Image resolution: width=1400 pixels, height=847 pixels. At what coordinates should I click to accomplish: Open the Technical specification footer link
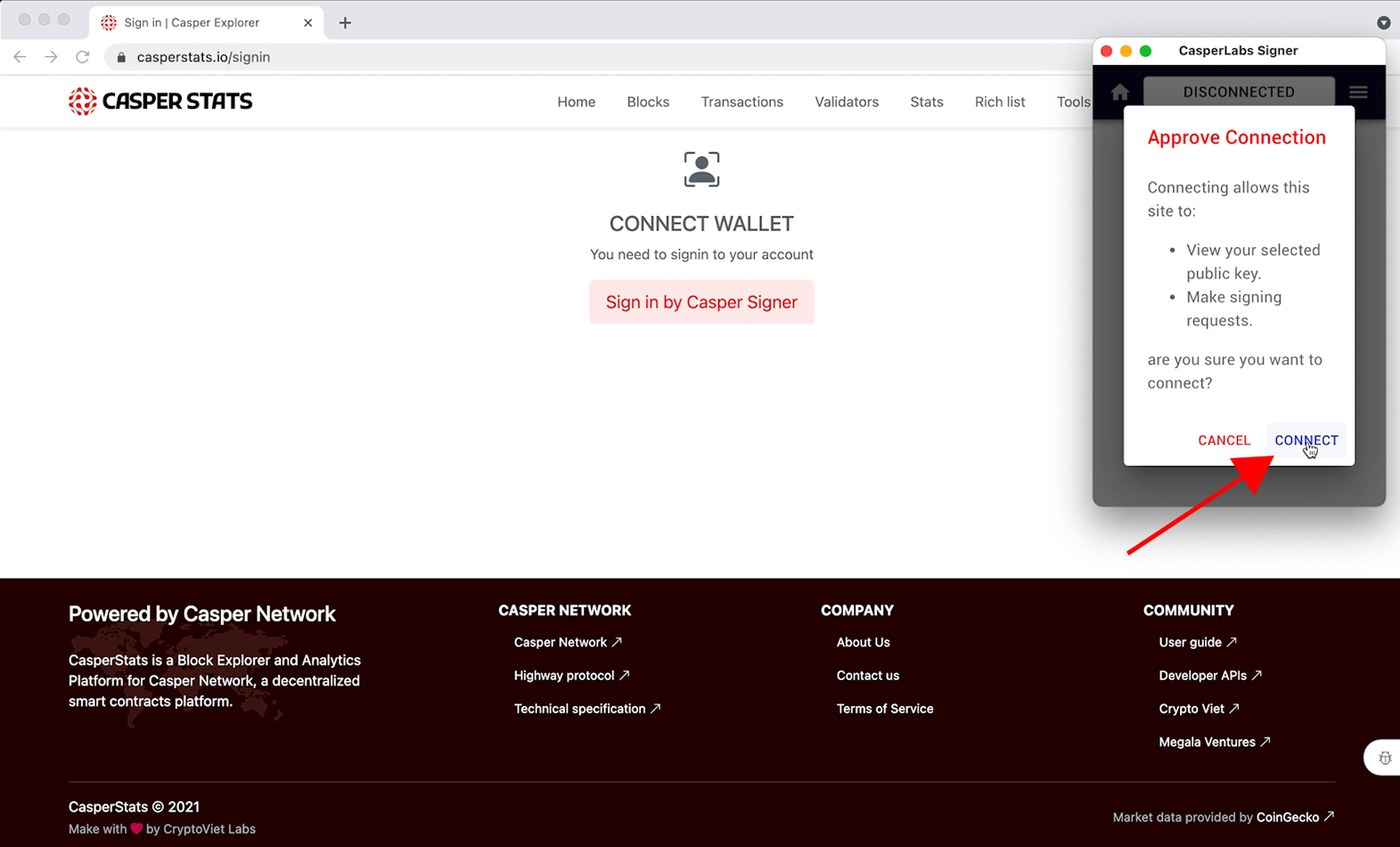[587, 709]
